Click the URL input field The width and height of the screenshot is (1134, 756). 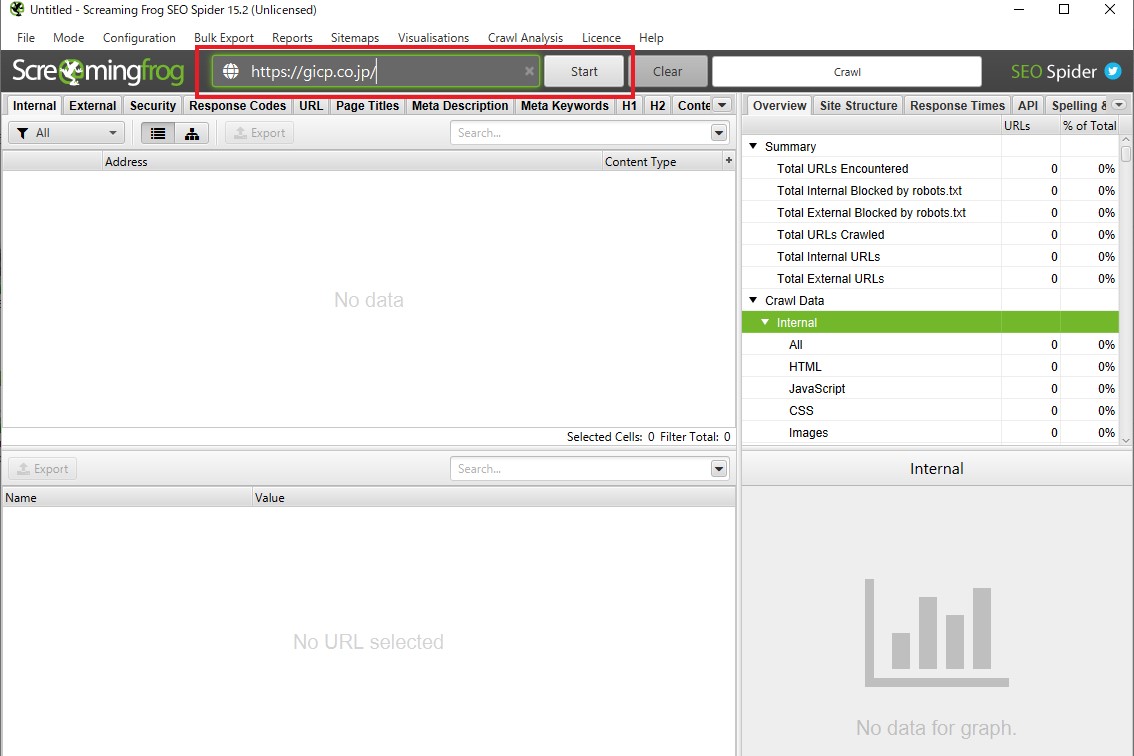[376, 71]
